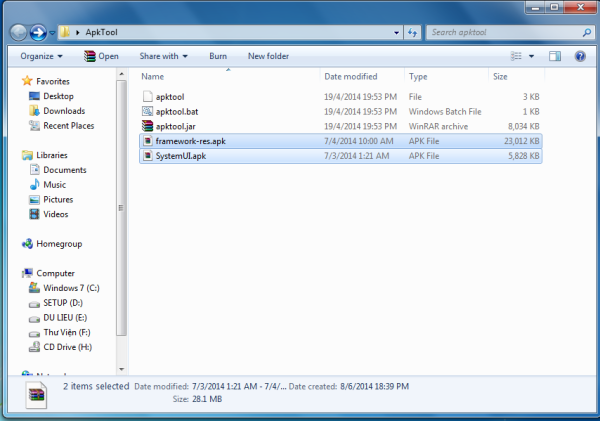Create a New folder
600x421 pixels.
[x=268, y=56]
